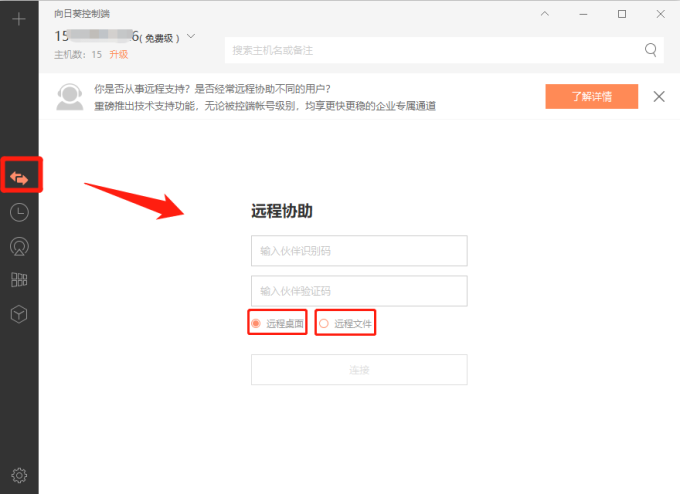Select the 远程文件 radio option

pos(323,324)
